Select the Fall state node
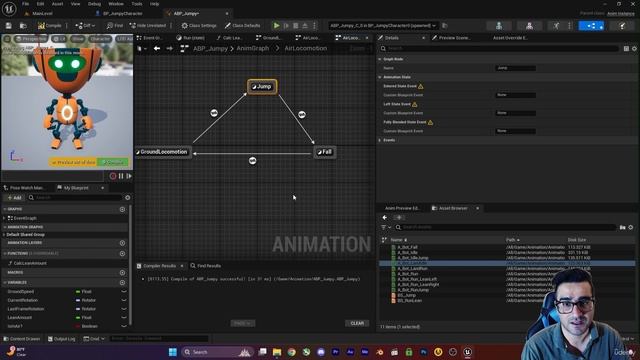The width and height of the screenshot is (640, 360). pyautogui.click(x=325, y=152)
